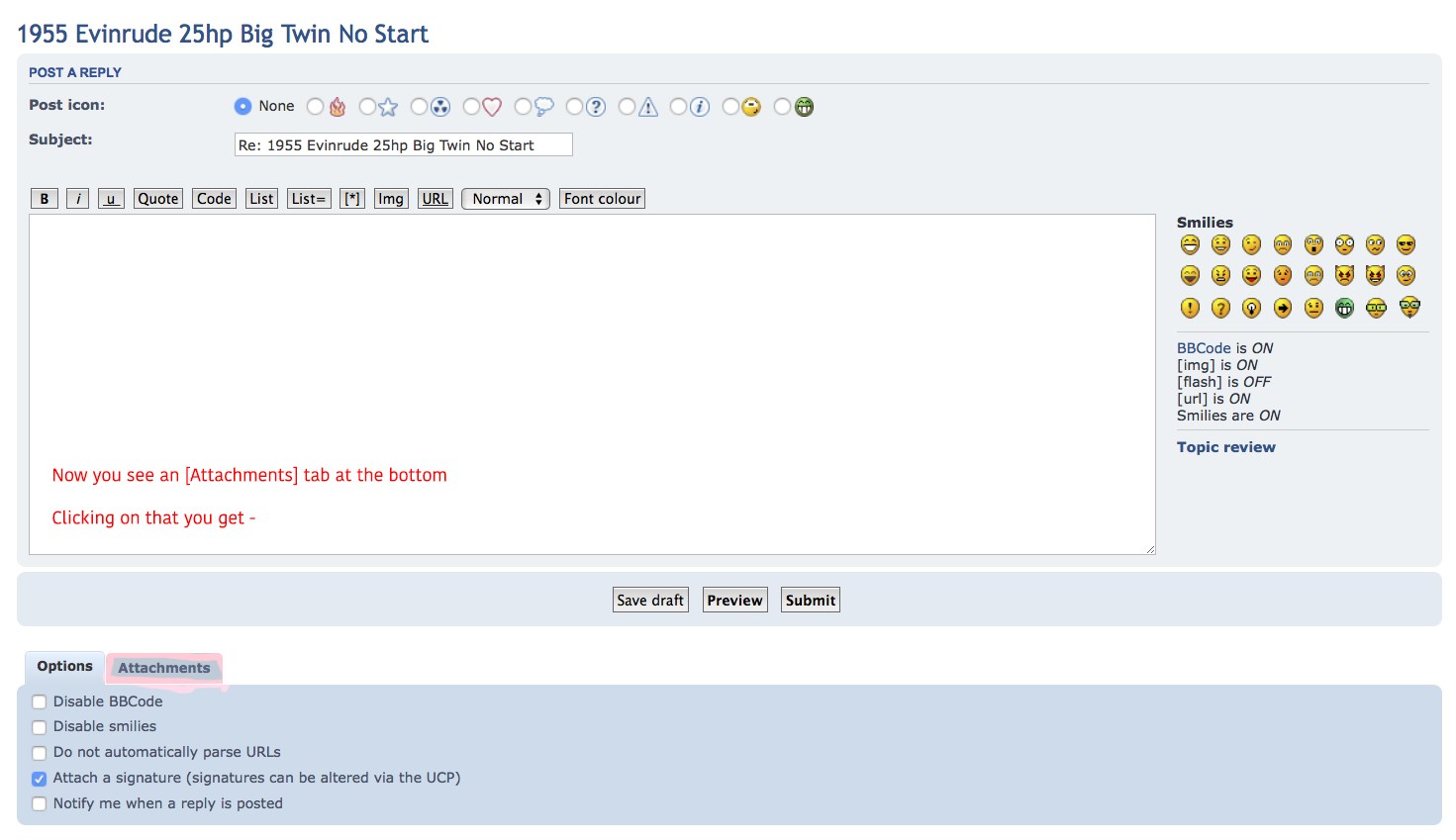The width and height of the screenshot is (1456, 840).
Task: Insert the idea lightbulb smiley
Action: (1252, 308)
